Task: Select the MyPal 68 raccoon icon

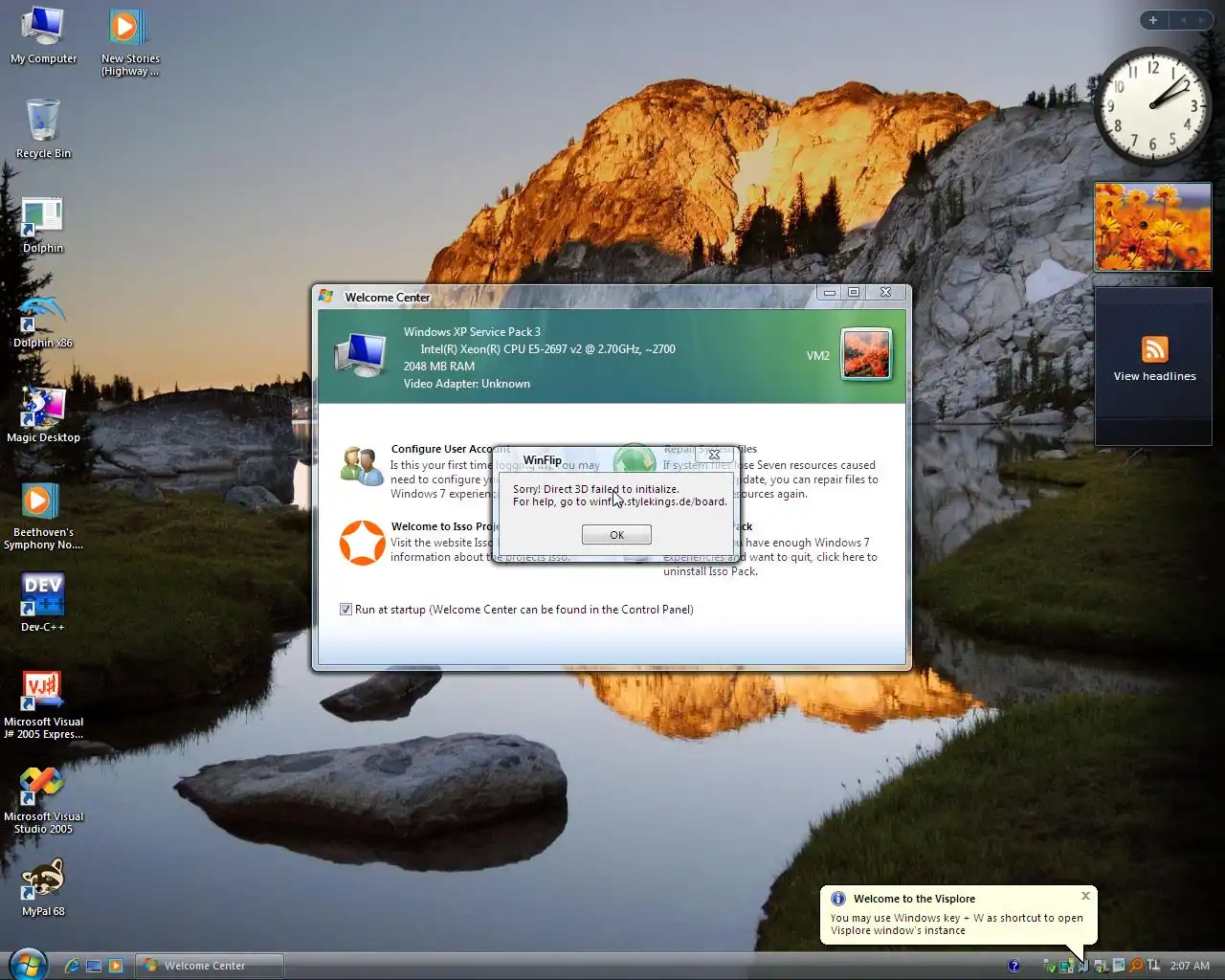Action: point(43,888)
